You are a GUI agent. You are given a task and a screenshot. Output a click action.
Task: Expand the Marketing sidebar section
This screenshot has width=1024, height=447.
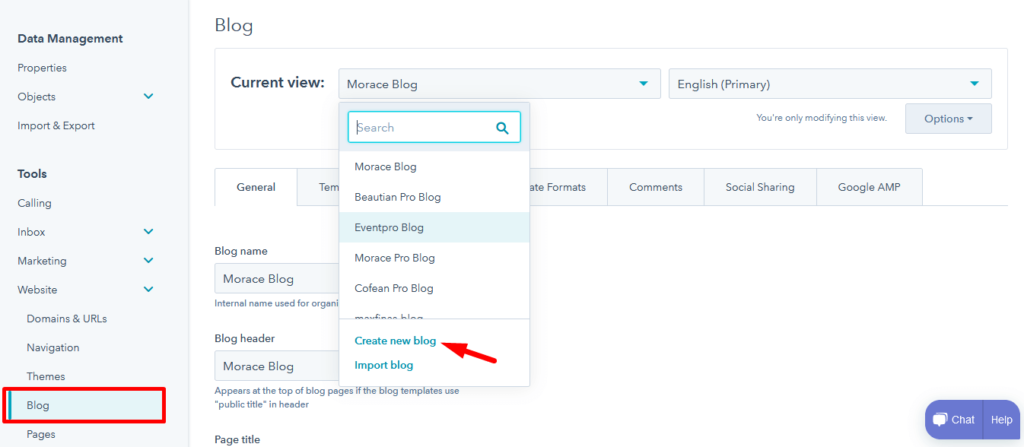[x=148, y=261]
